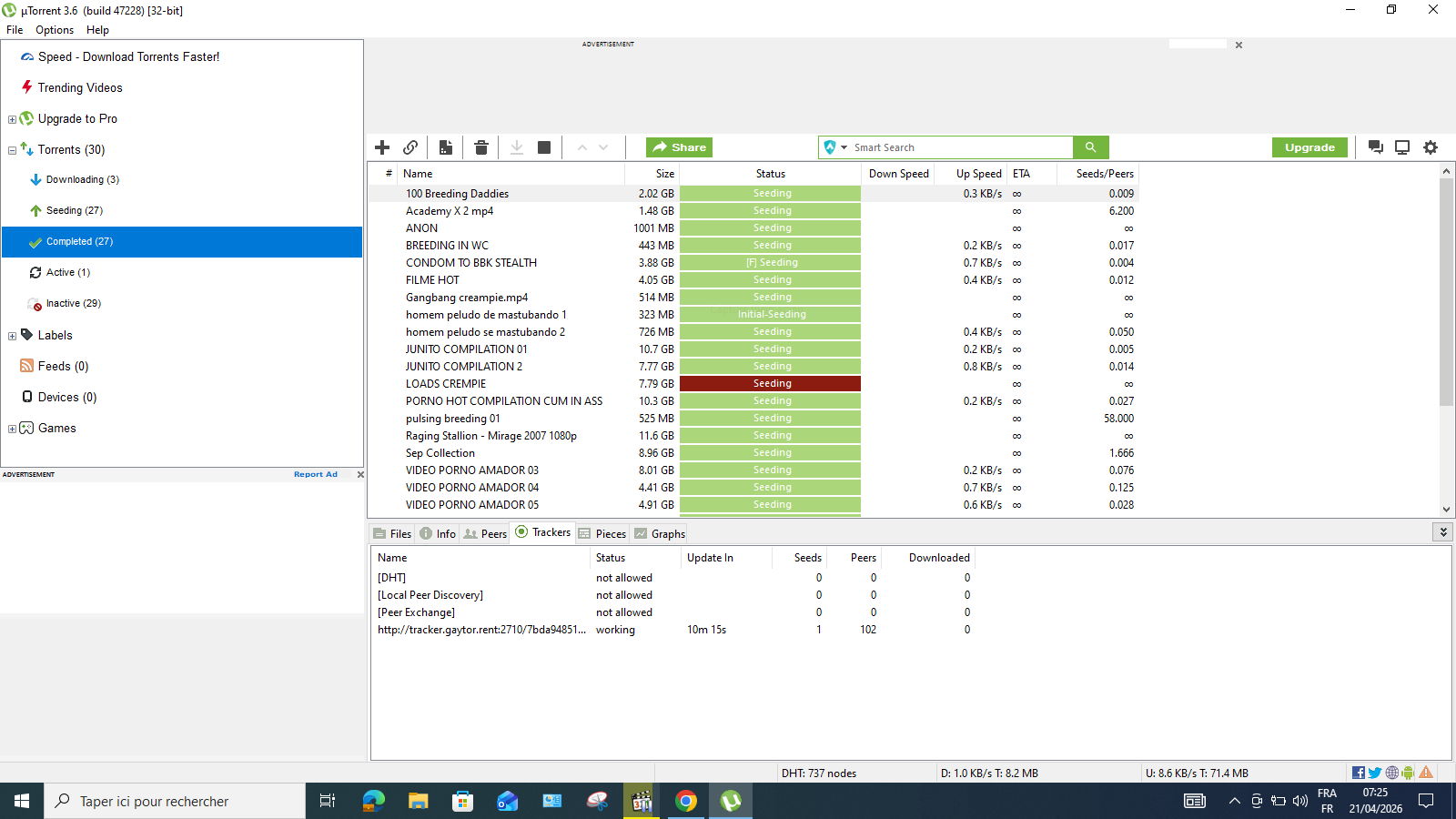Open Feeds (0) in the sidebar
1456x819 pixels.
pos(63,366)
